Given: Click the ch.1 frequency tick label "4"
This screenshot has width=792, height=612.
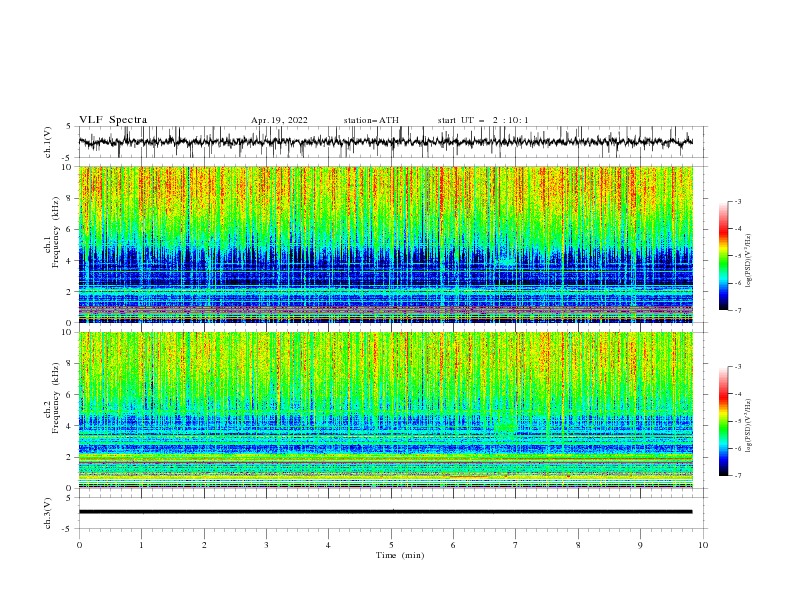Looking at the screenshot, I should pyautogui.click(x=70, y=261).
